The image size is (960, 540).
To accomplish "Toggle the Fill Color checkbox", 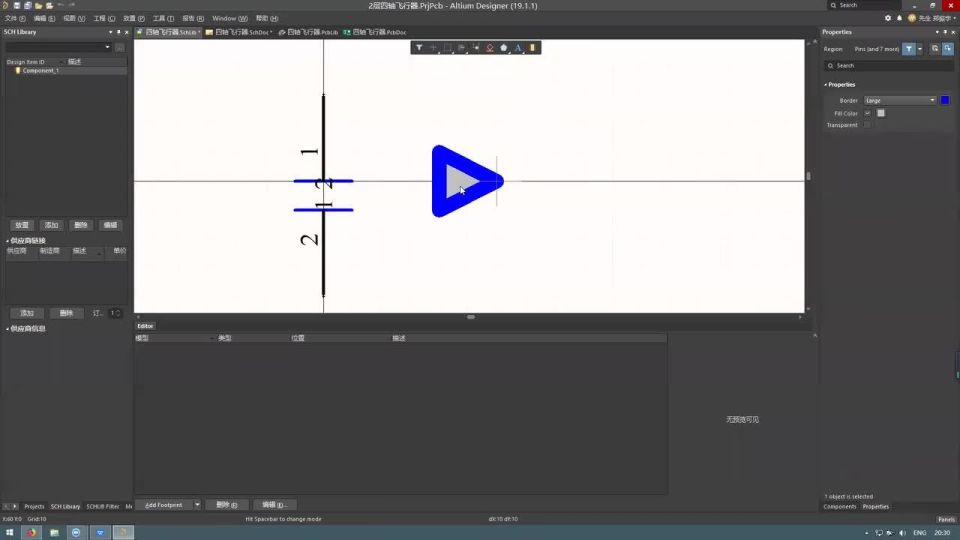I will point(868,113).
